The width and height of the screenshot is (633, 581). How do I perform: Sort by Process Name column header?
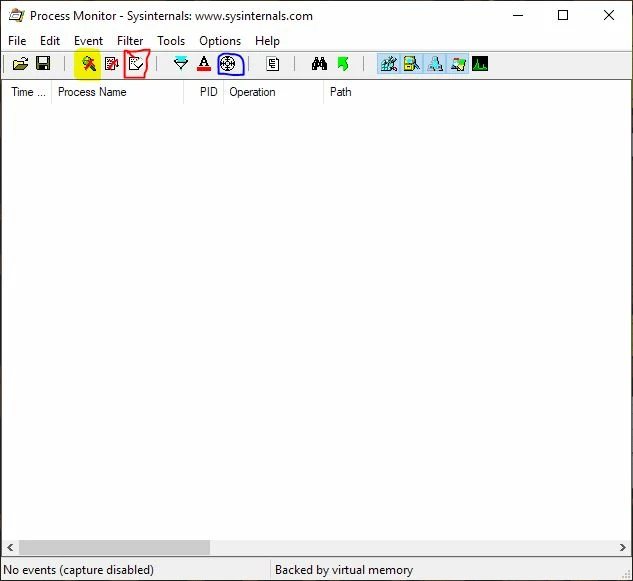pyautogui.click(x=117, y=92)
